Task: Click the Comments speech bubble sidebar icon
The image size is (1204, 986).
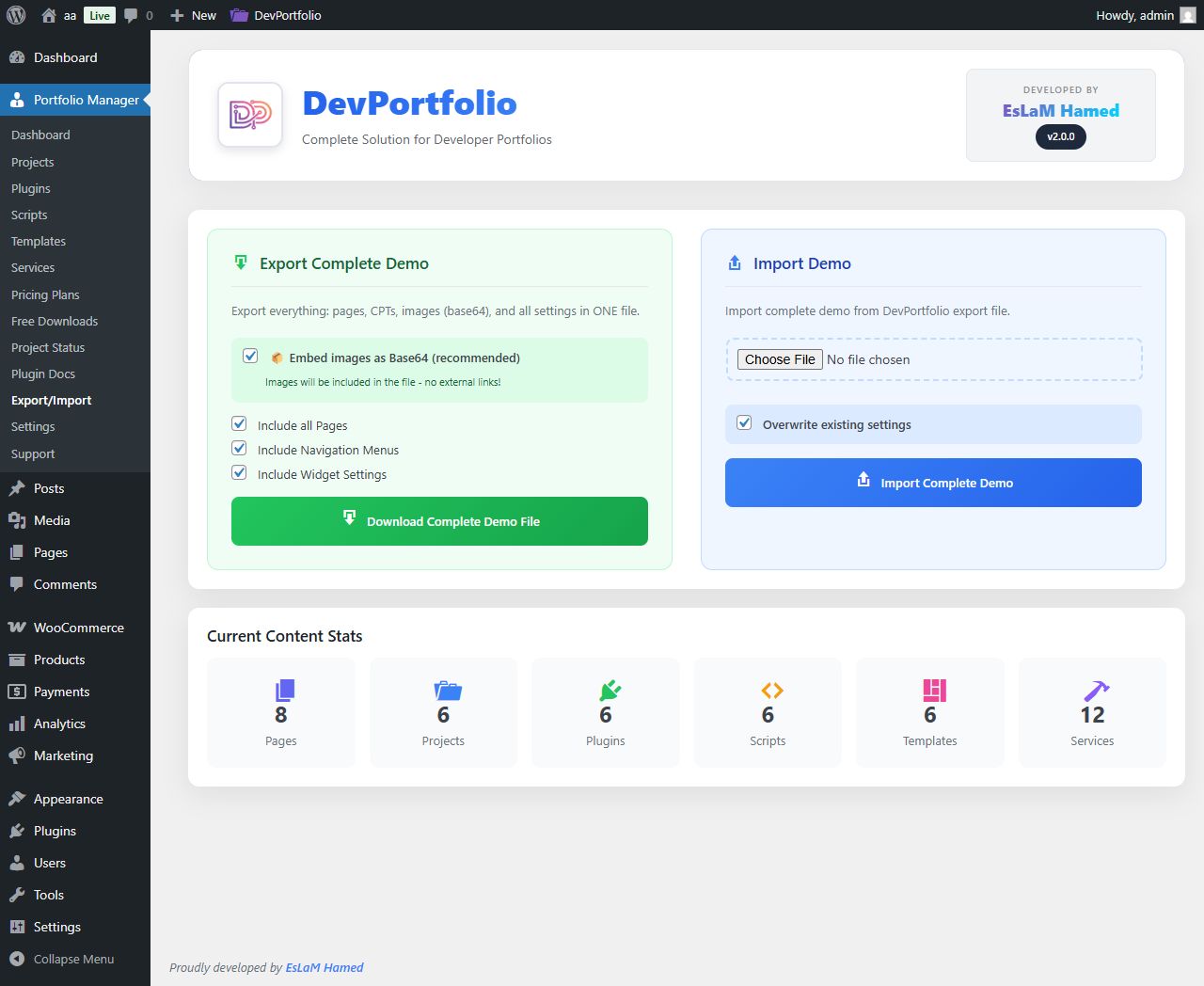Action: click(17, 584)
